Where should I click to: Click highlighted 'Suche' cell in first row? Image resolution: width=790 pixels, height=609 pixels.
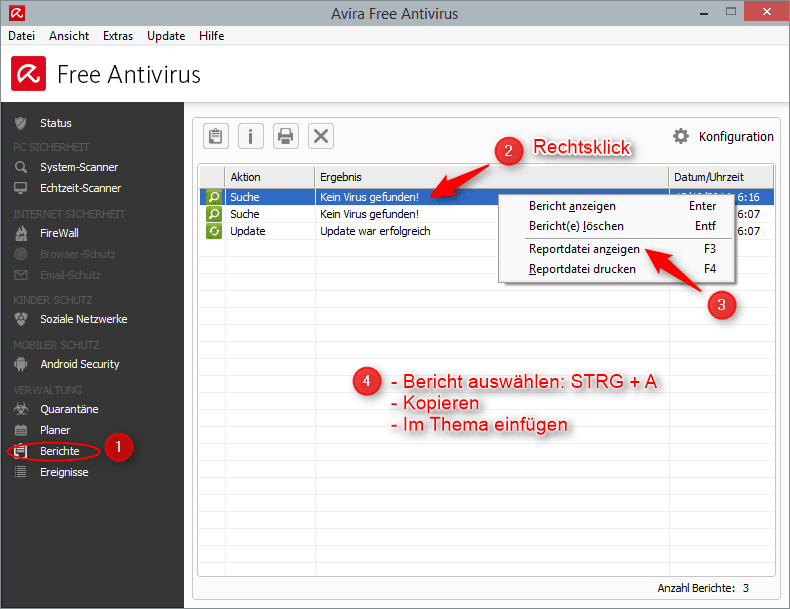pyautogui.click(x=244, y=197)
